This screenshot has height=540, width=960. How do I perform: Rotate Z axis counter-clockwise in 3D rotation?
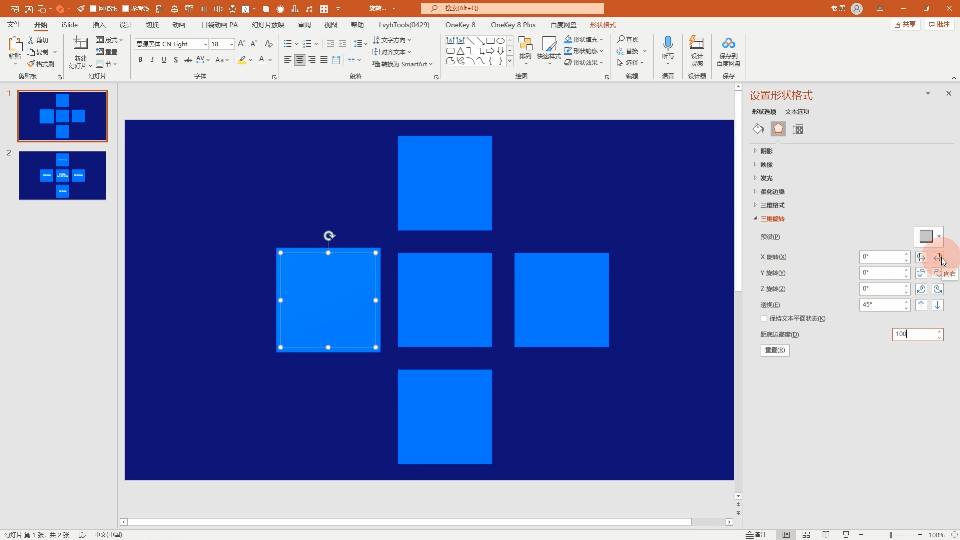pyautogui.click(x=937, y=289)
